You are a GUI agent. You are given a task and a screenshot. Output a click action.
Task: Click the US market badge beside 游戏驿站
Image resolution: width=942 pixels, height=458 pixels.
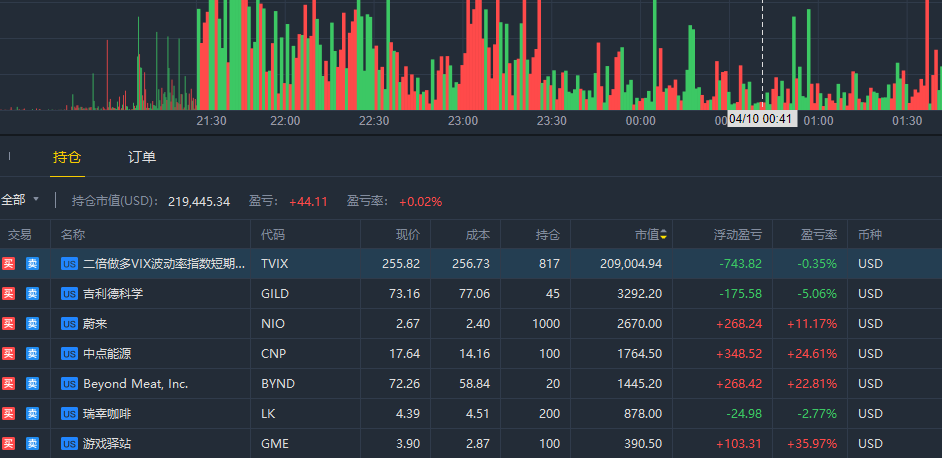click(x=70, y=444)
